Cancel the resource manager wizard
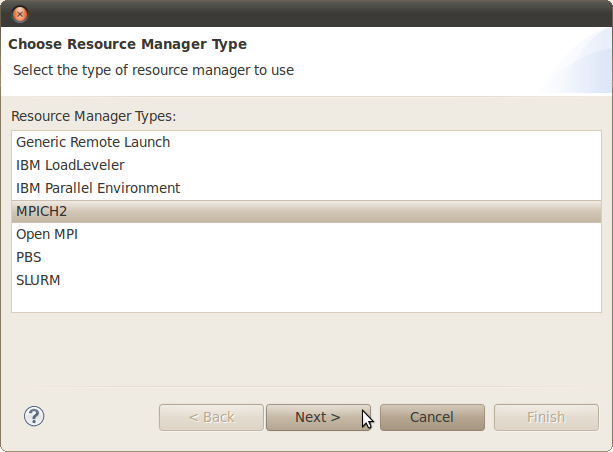 tap(432, 418)
